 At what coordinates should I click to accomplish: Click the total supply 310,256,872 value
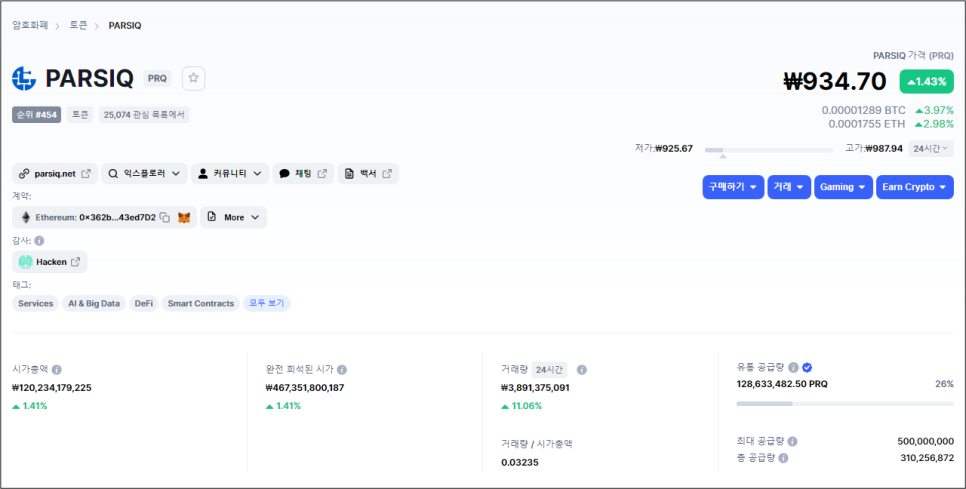pyautogui.click(x=927, y=458)
